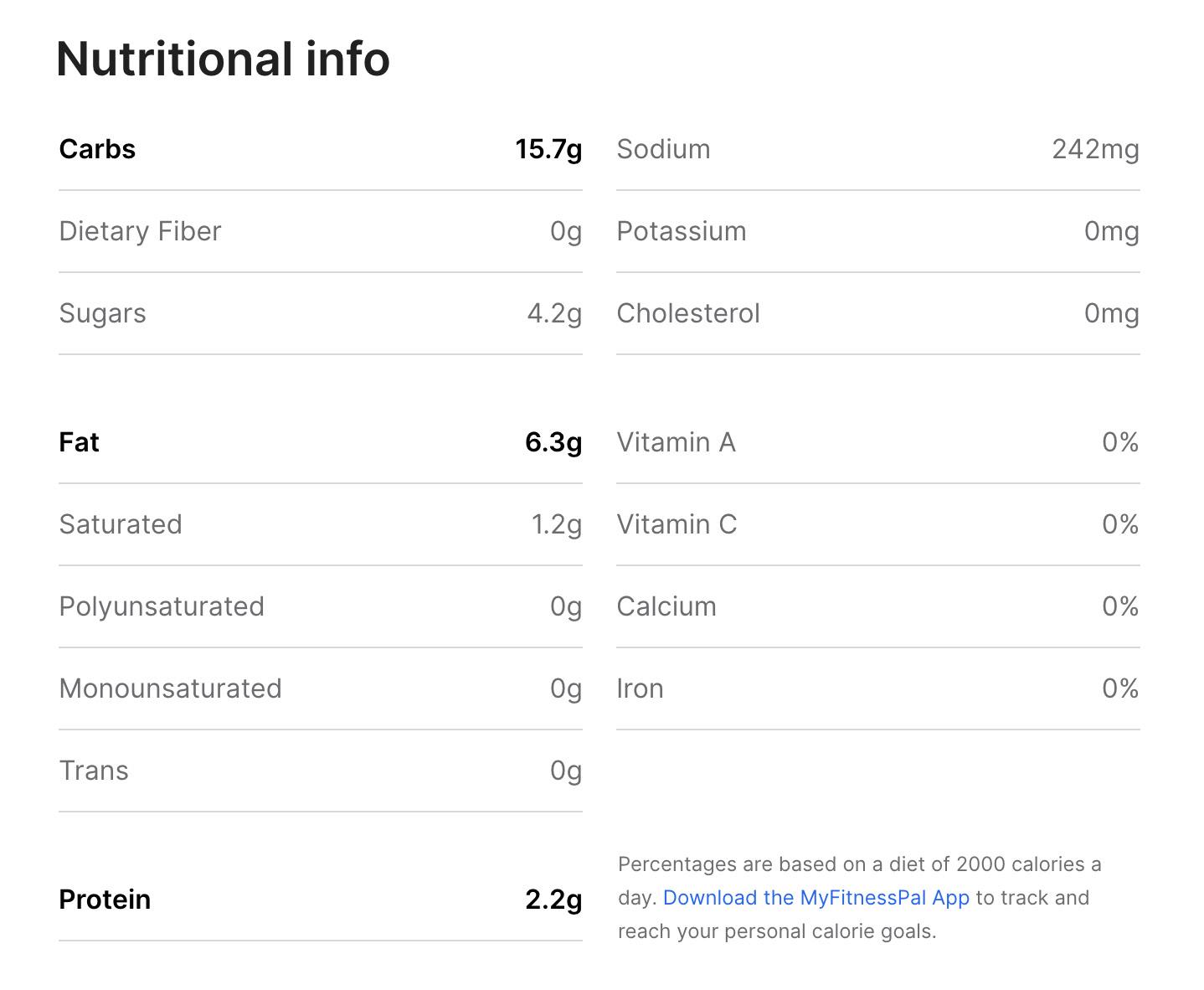Select the Iron row label
The width and height of the screenshot is (1204, 990).
(x=640, y=688)
